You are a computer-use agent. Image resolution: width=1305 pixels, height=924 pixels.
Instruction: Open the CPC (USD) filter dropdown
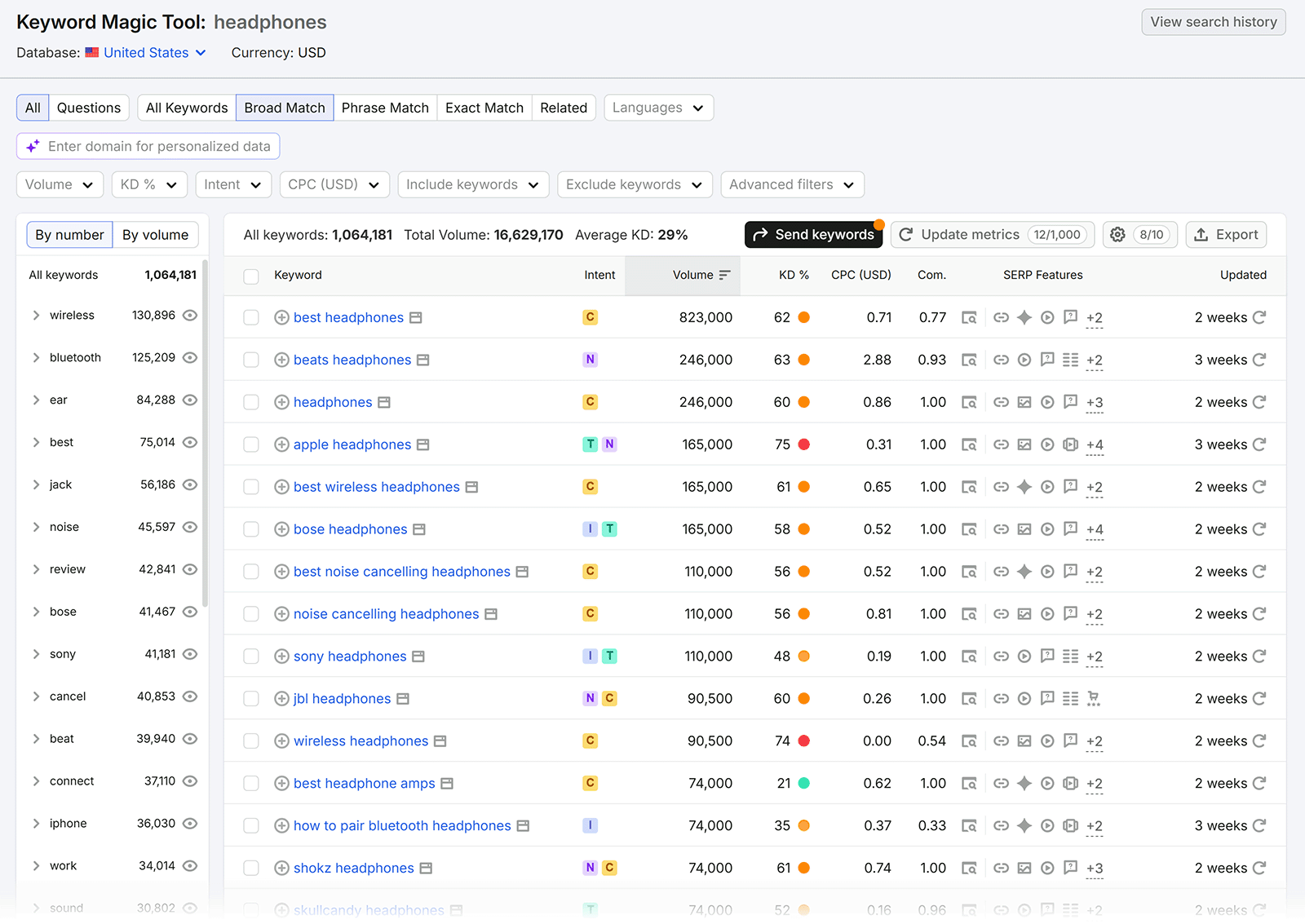pyautogui.click(x=334, y=184)
